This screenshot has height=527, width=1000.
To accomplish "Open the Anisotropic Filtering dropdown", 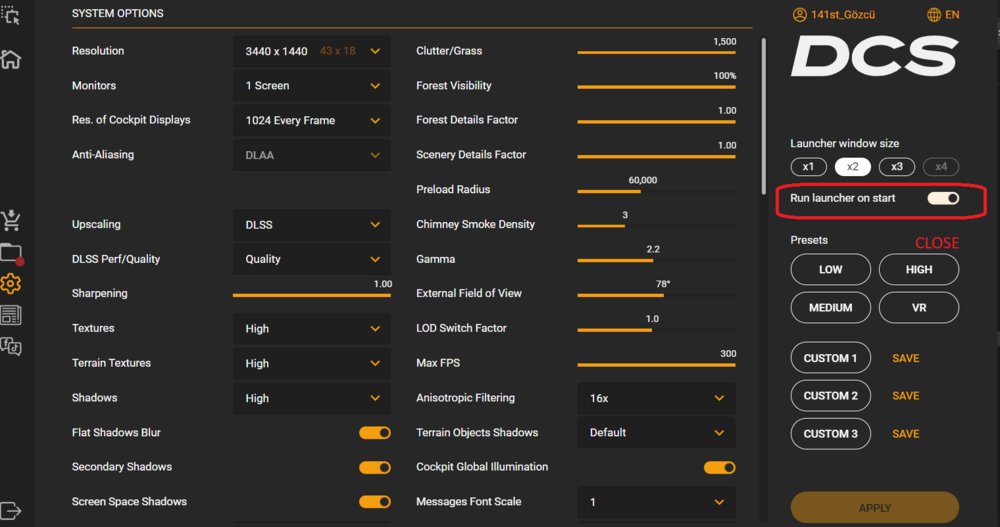I will [x=656, y=398].
